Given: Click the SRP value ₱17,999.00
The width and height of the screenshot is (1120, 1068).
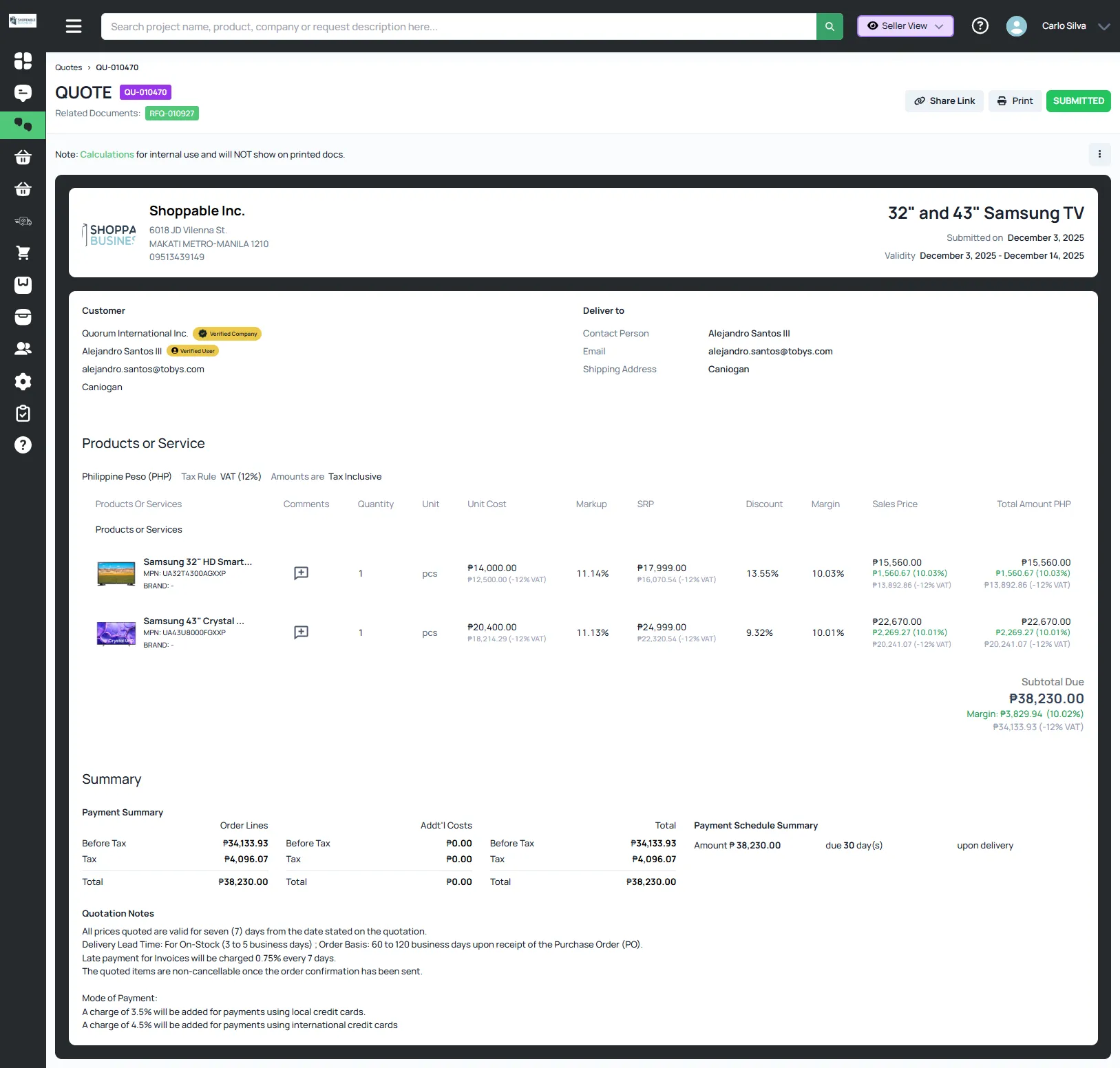Looking at the screenshot, I should point(662,568).
